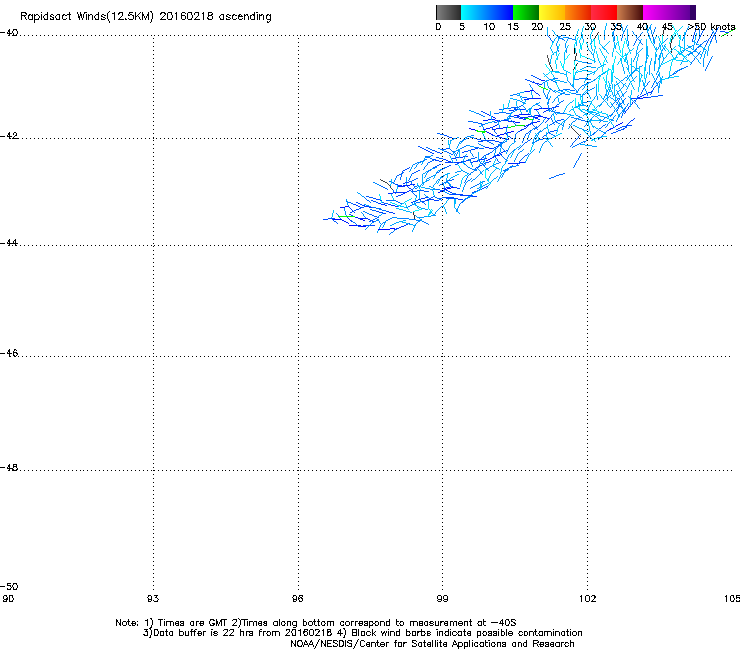The image size is (740, 650).
Task: Click the latitude label '-44'
Action: [x=9, y=243]
